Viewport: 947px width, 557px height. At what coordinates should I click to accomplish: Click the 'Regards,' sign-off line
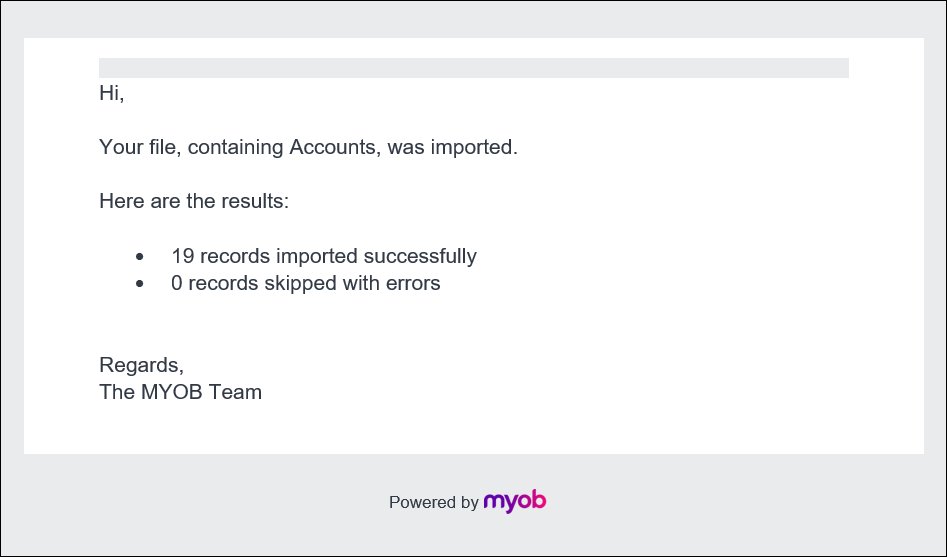coord(141,365)
